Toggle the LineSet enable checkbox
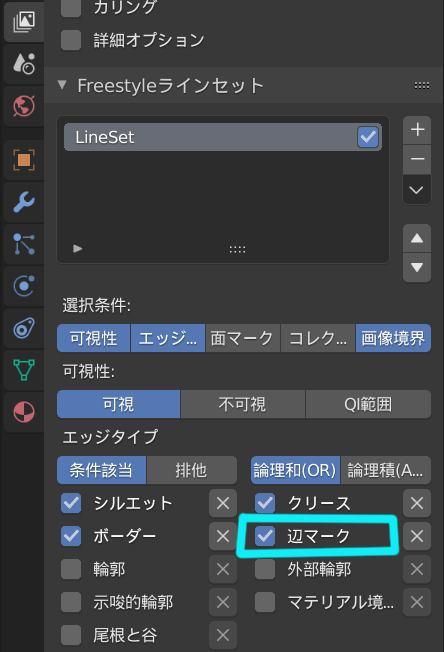This screenshot has height=652, width=444. [x=368, y=137]
